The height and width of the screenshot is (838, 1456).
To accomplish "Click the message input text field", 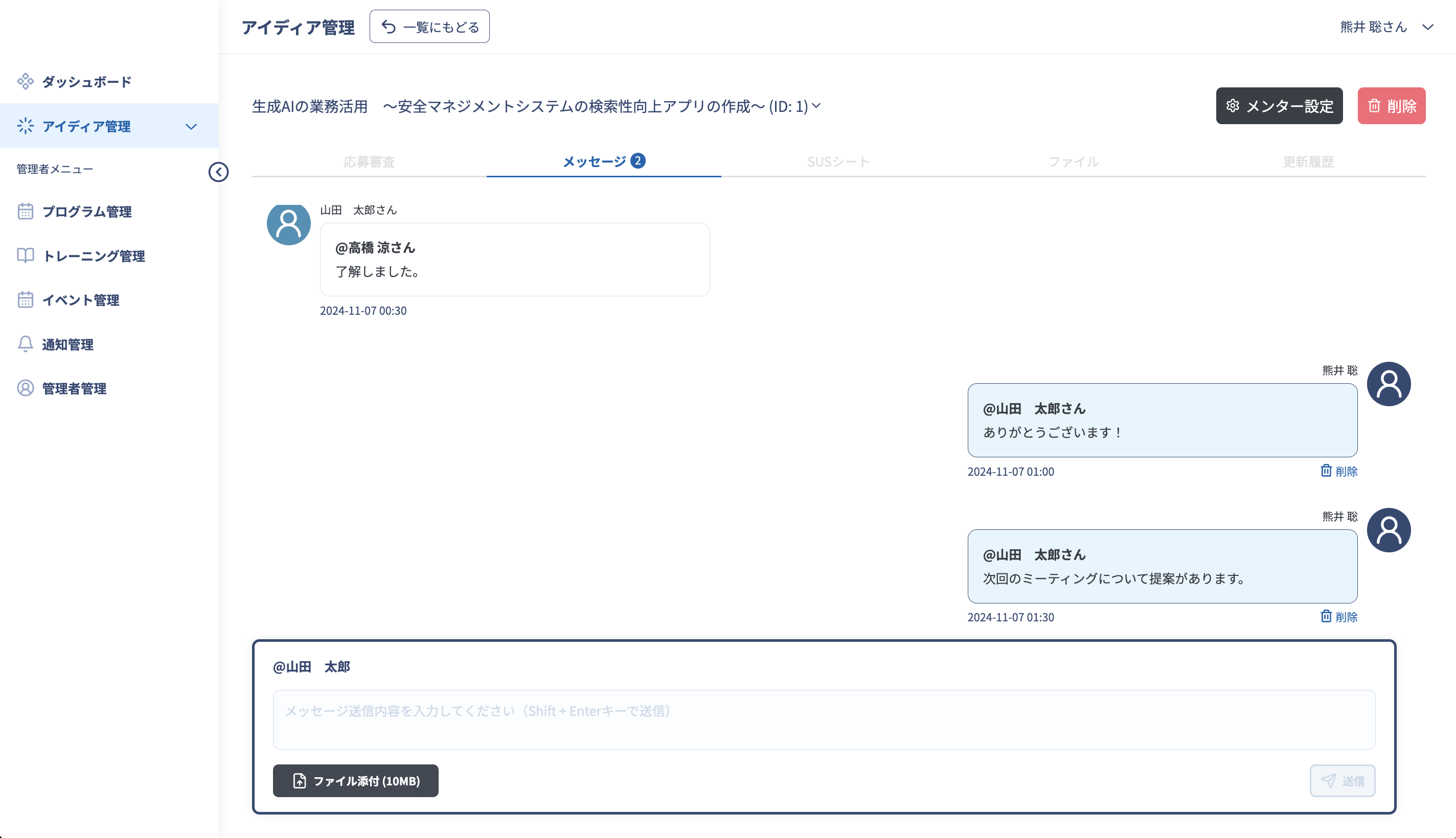I will click(823, 719).
